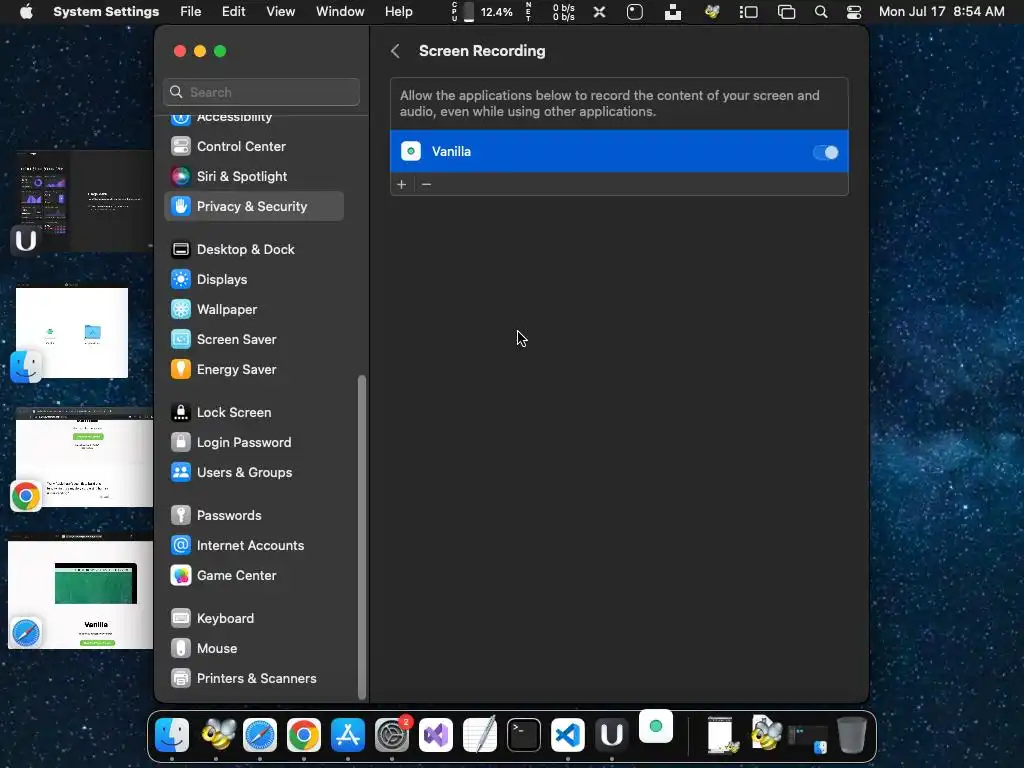
Task: Open System Settings icon in the Dock
Action: click(392, 735)
